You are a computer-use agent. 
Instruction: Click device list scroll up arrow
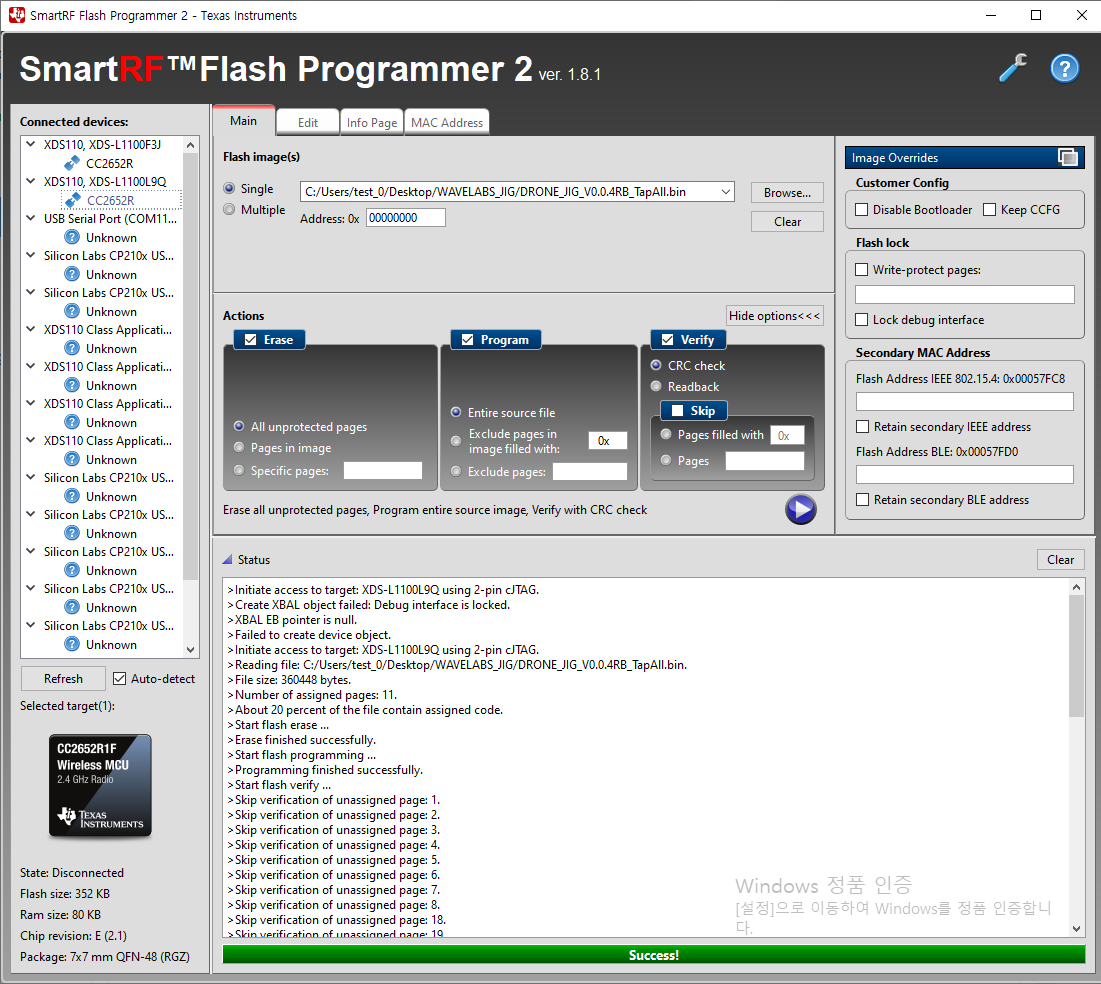[190, 145]
